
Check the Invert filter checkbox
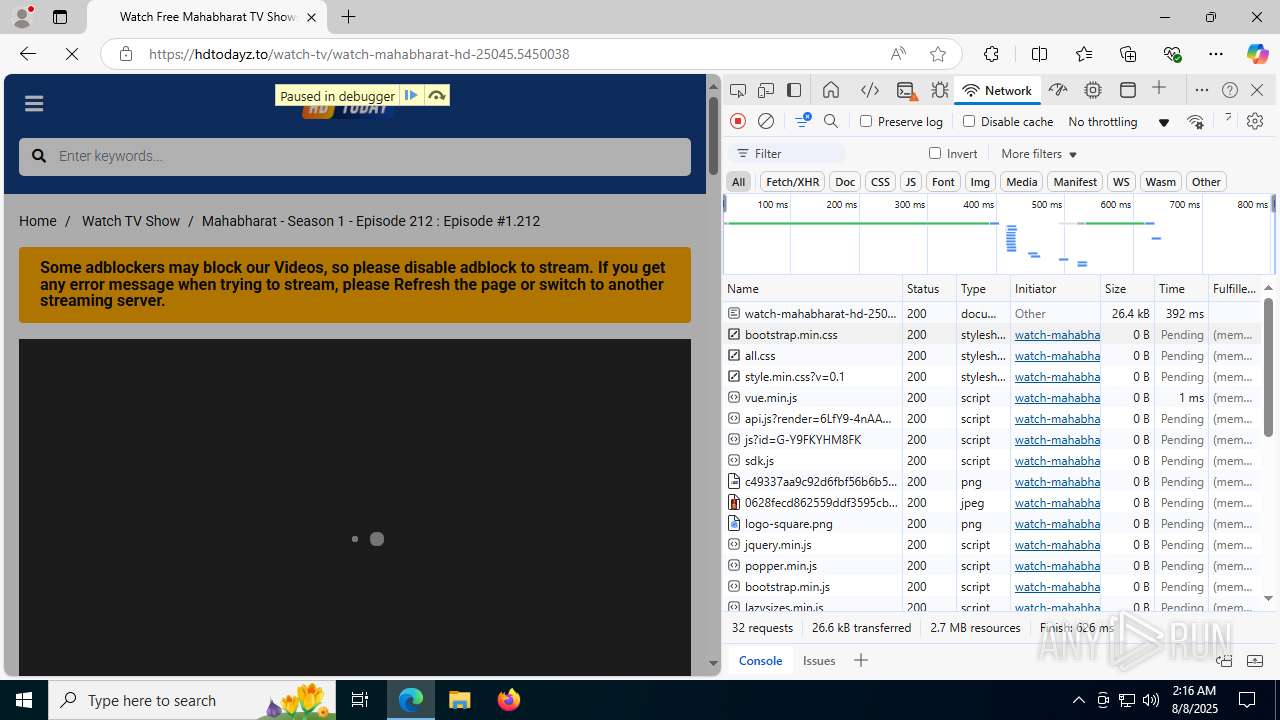tap(935, 153)
